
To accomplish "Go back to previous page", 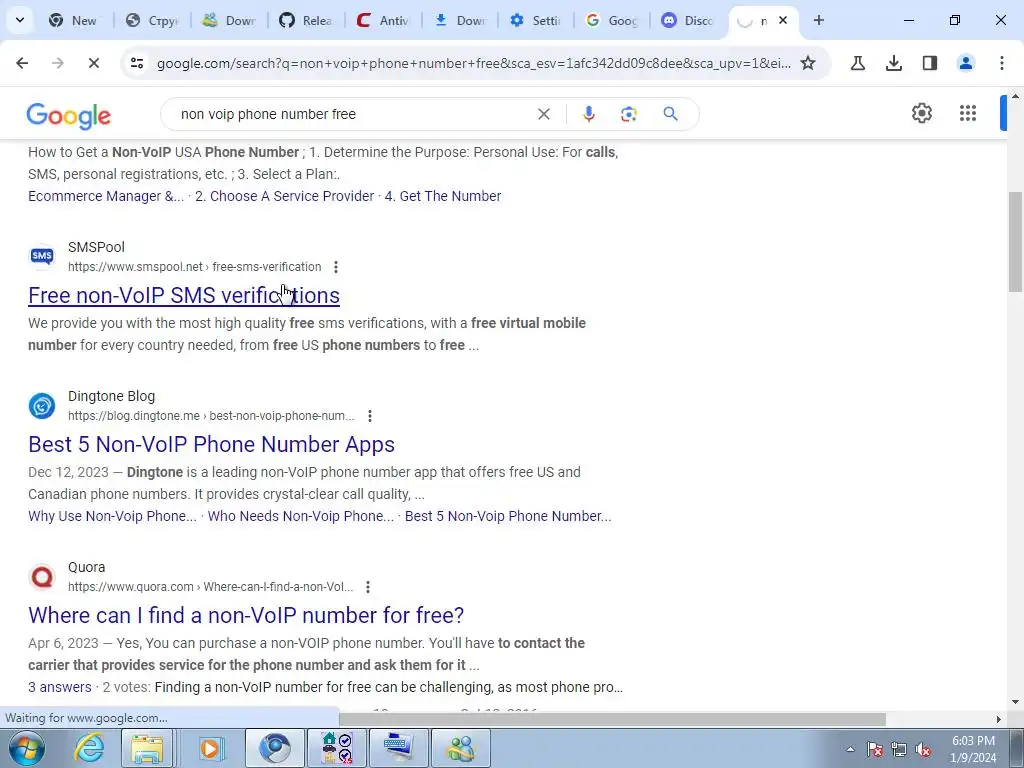I will (22, 63).
